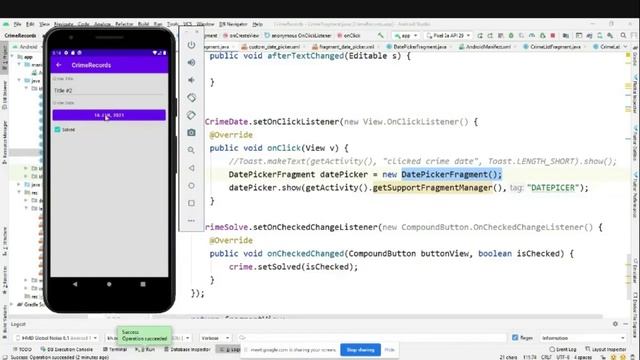This screenshot has height=360, width=640.
Task: Open the Logcat filter dropdown on the right
Action: pyautogui.click(x=583, y=338)
